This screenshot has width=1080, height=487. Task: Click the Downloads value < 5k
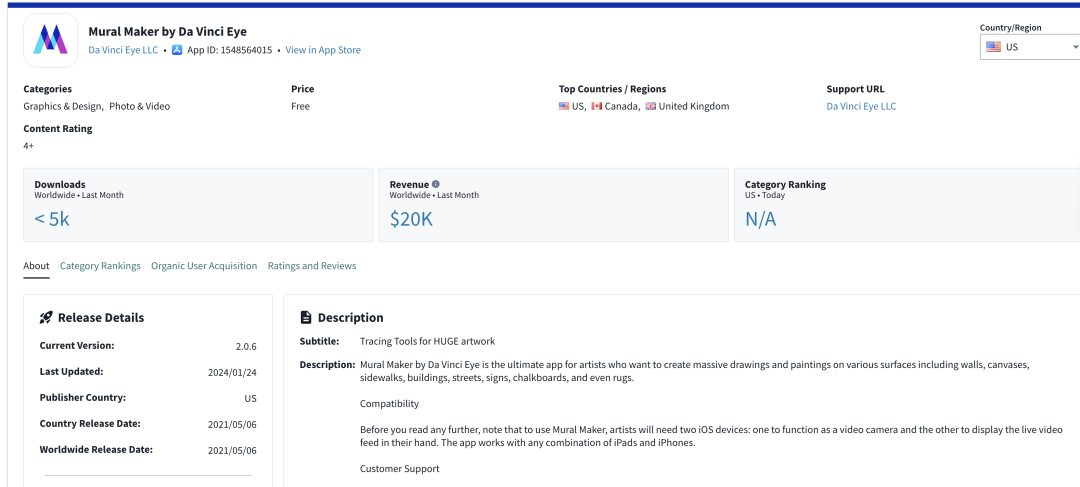click(52, 219)
